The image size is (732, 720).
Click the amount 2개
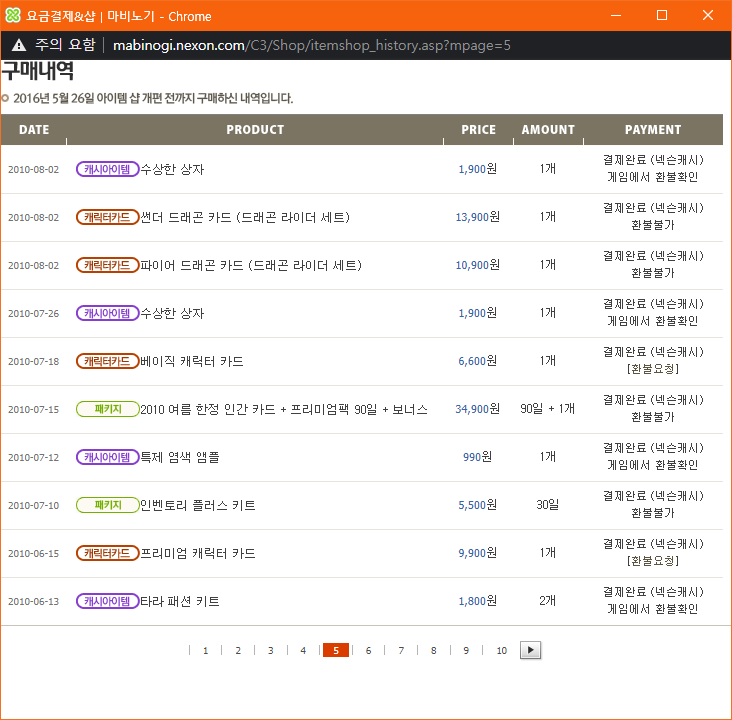pos(548,601)
